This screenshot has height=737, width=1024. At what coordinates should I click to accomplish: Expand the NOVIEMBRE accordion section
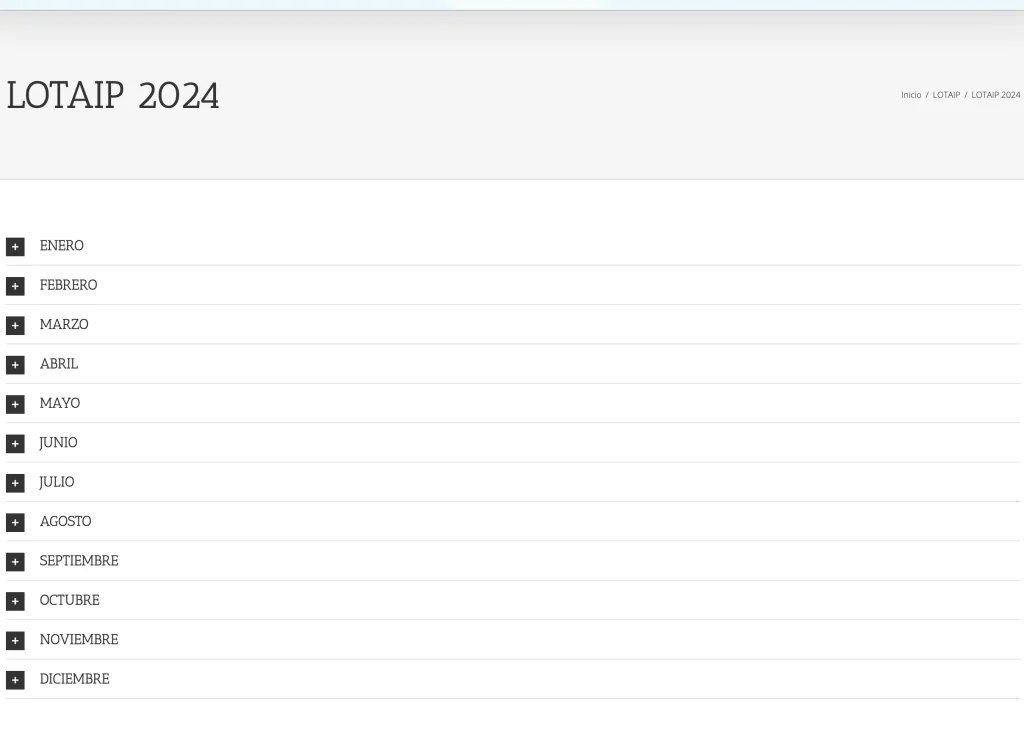point(79,639)
